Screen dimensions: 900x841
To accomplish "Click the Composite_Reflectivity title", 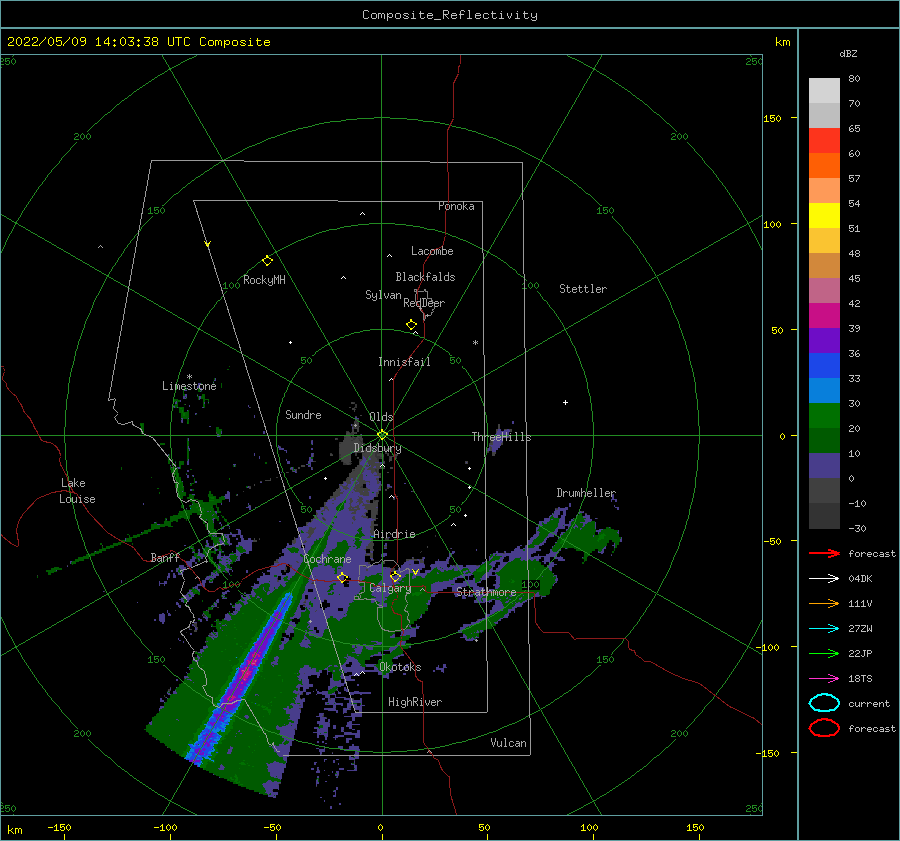I will click(x=450, y=15).
